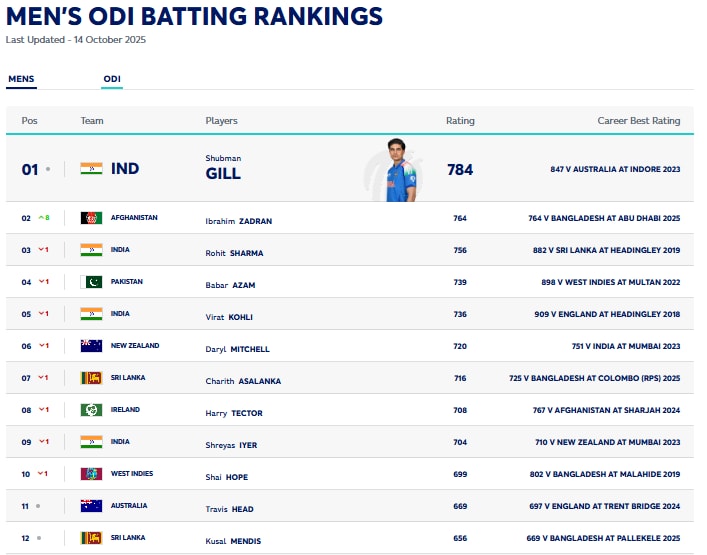Switch to the MENS tab
The height and width of the screenshot is (555, 707).
pos(21,79)
